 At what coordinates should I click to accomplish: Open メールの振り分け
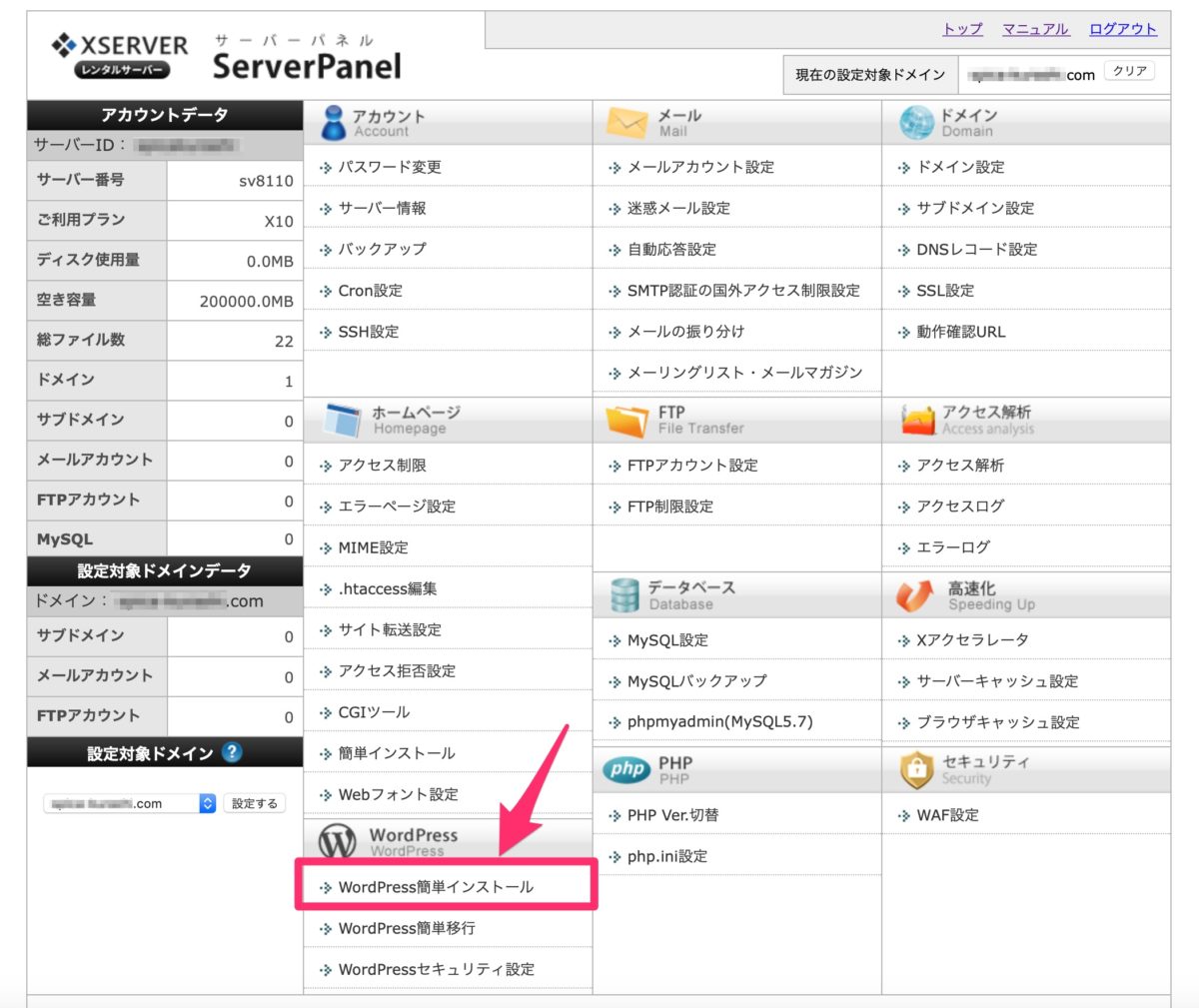pos(685,332)
